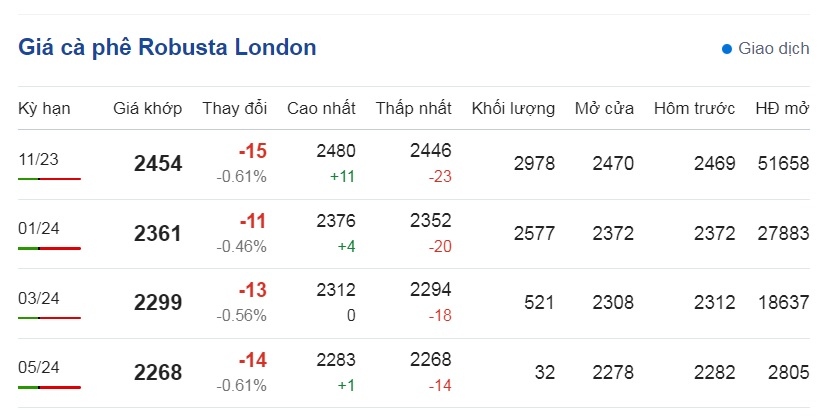Screen dimensions: 830x418
Task: Sort by the Giá khớp column header
Action: [147, 108]
